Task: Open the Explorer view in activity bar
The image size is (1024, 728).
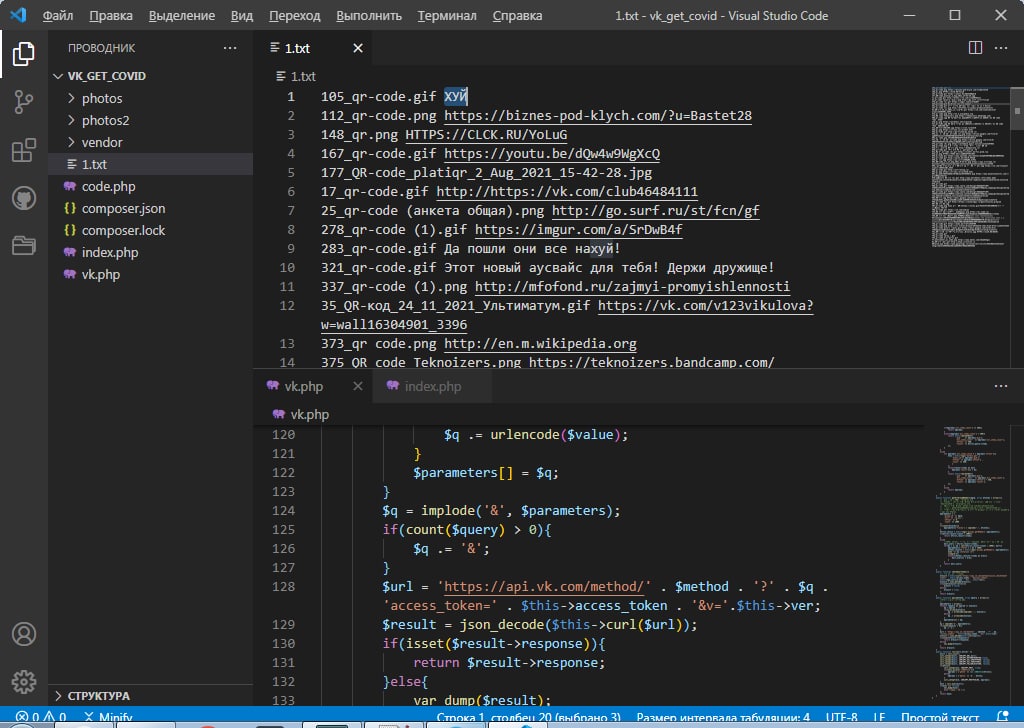Action: click(24, 54)
